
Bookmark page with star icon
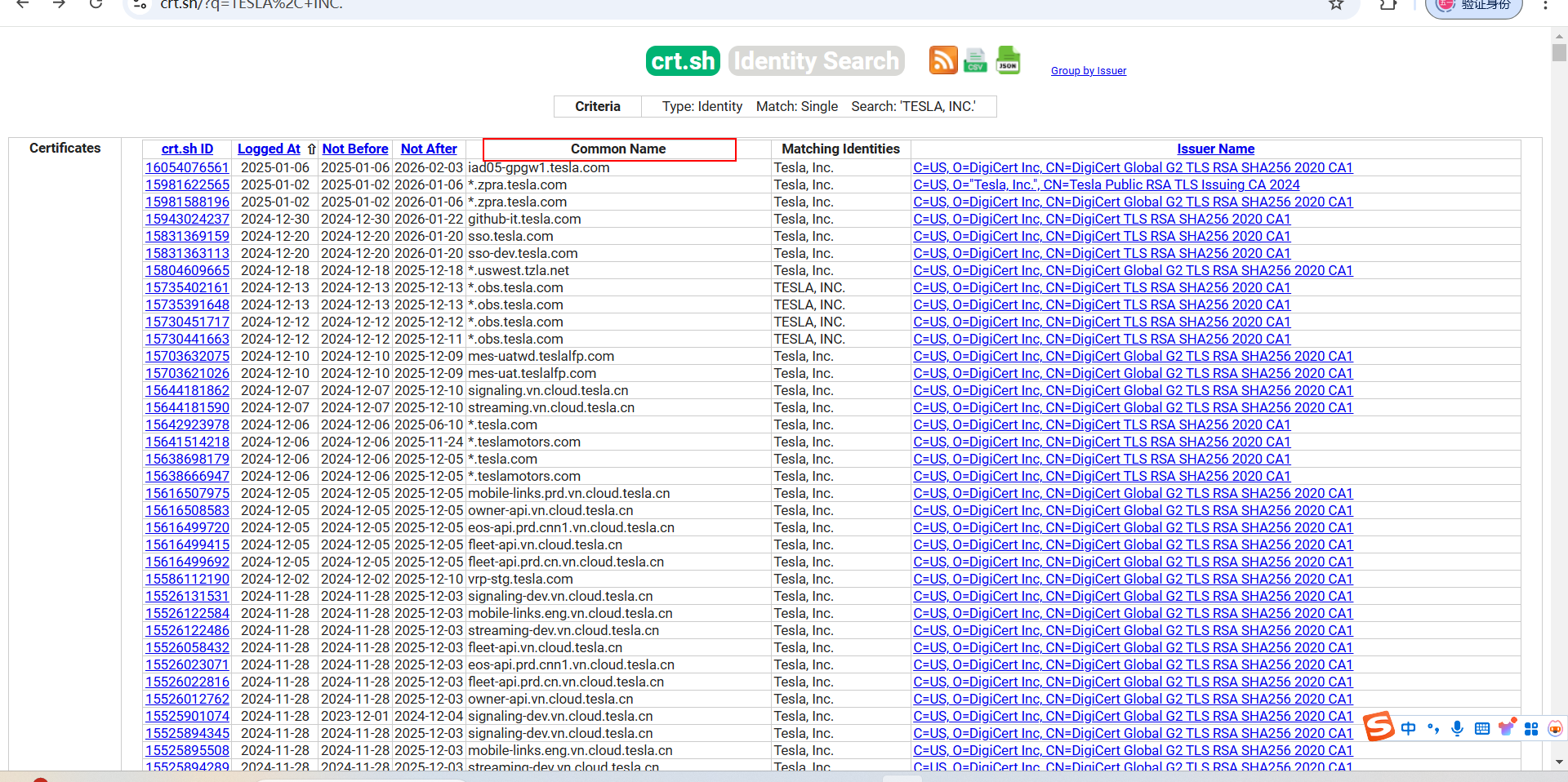1336,4
